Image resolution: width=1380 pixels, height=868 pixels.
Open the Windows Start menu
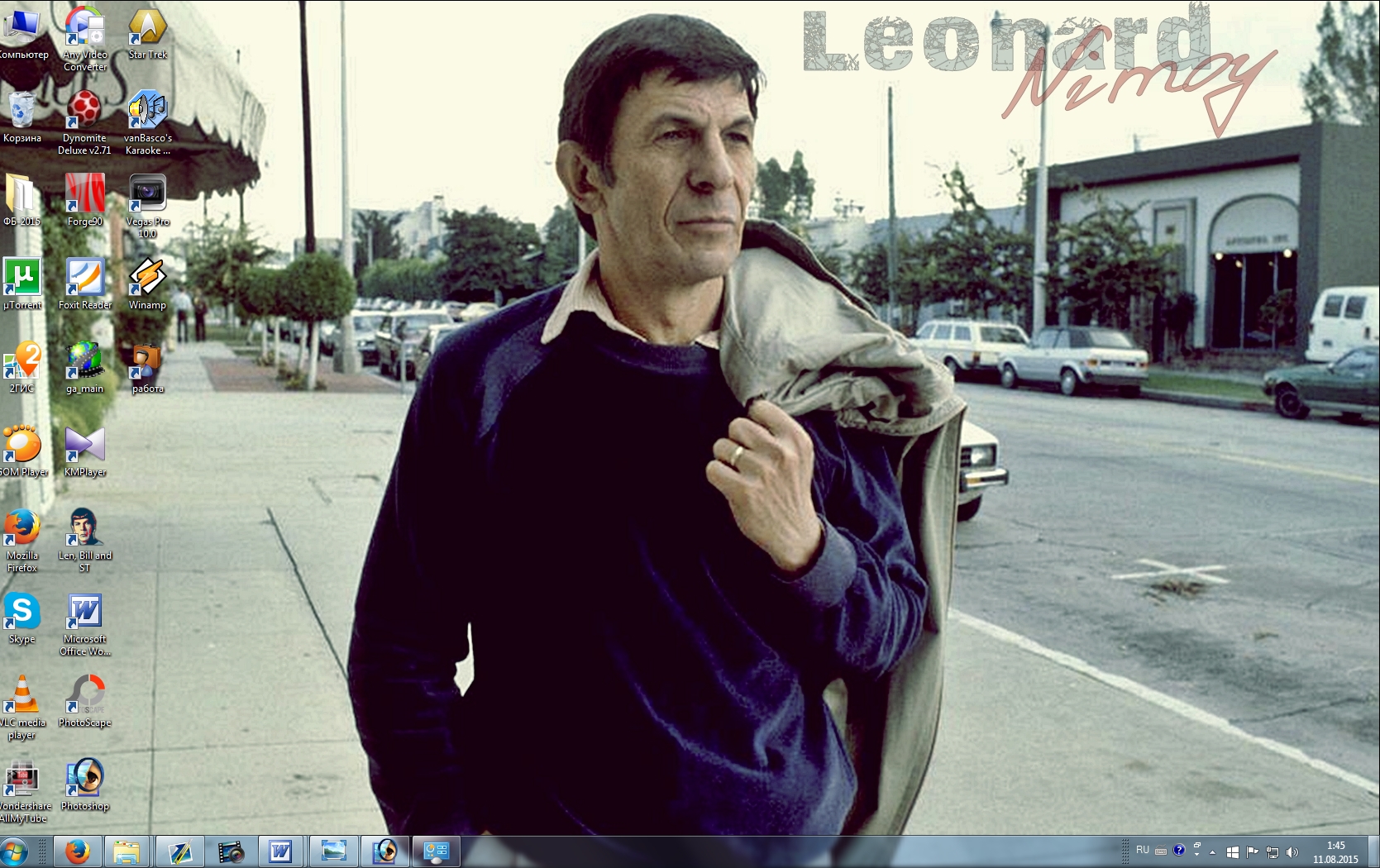(x=14, y=851)
